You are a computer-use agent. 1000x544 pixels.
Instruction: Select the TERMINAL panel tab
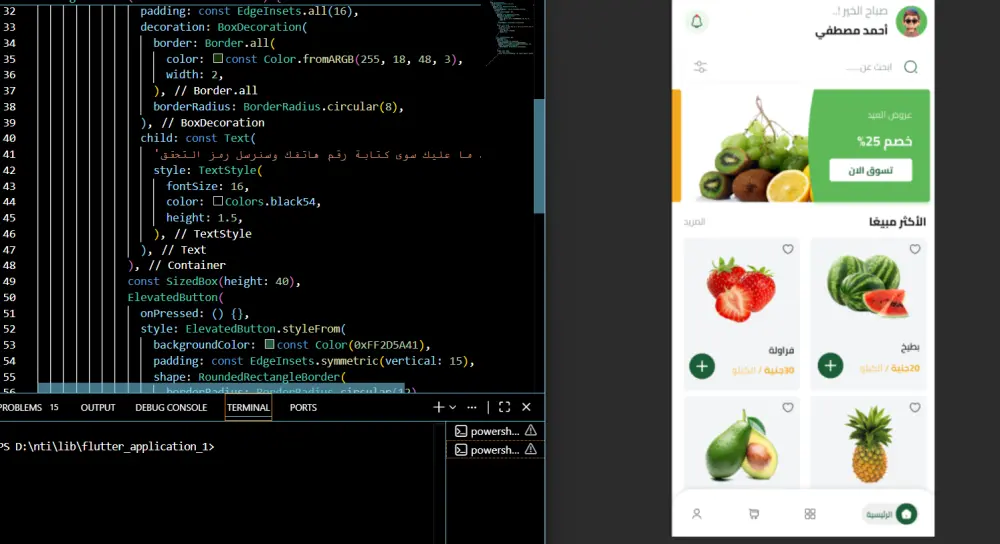(x=248, y=408)
